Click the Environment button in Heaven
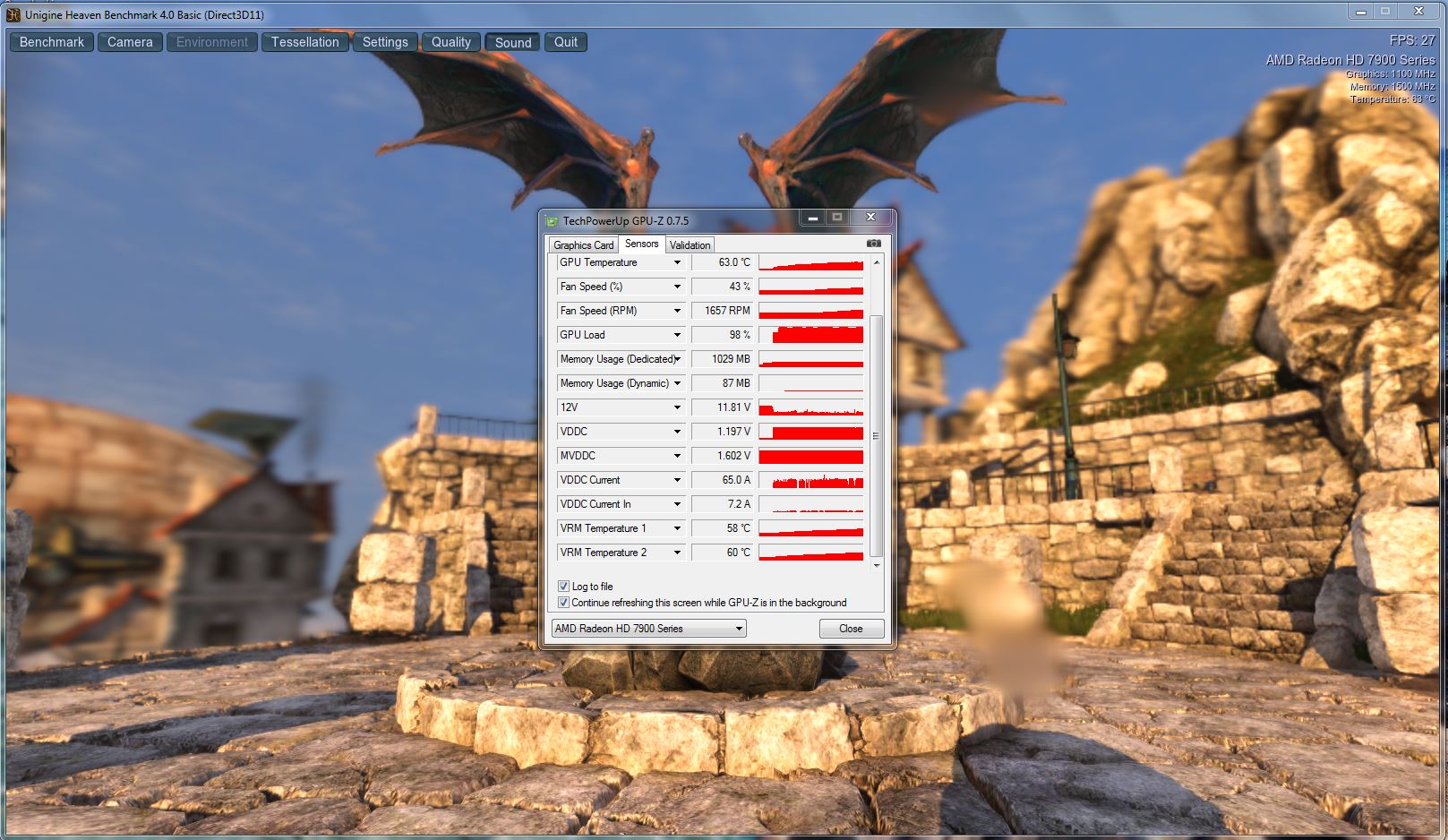 coord(212,42)
